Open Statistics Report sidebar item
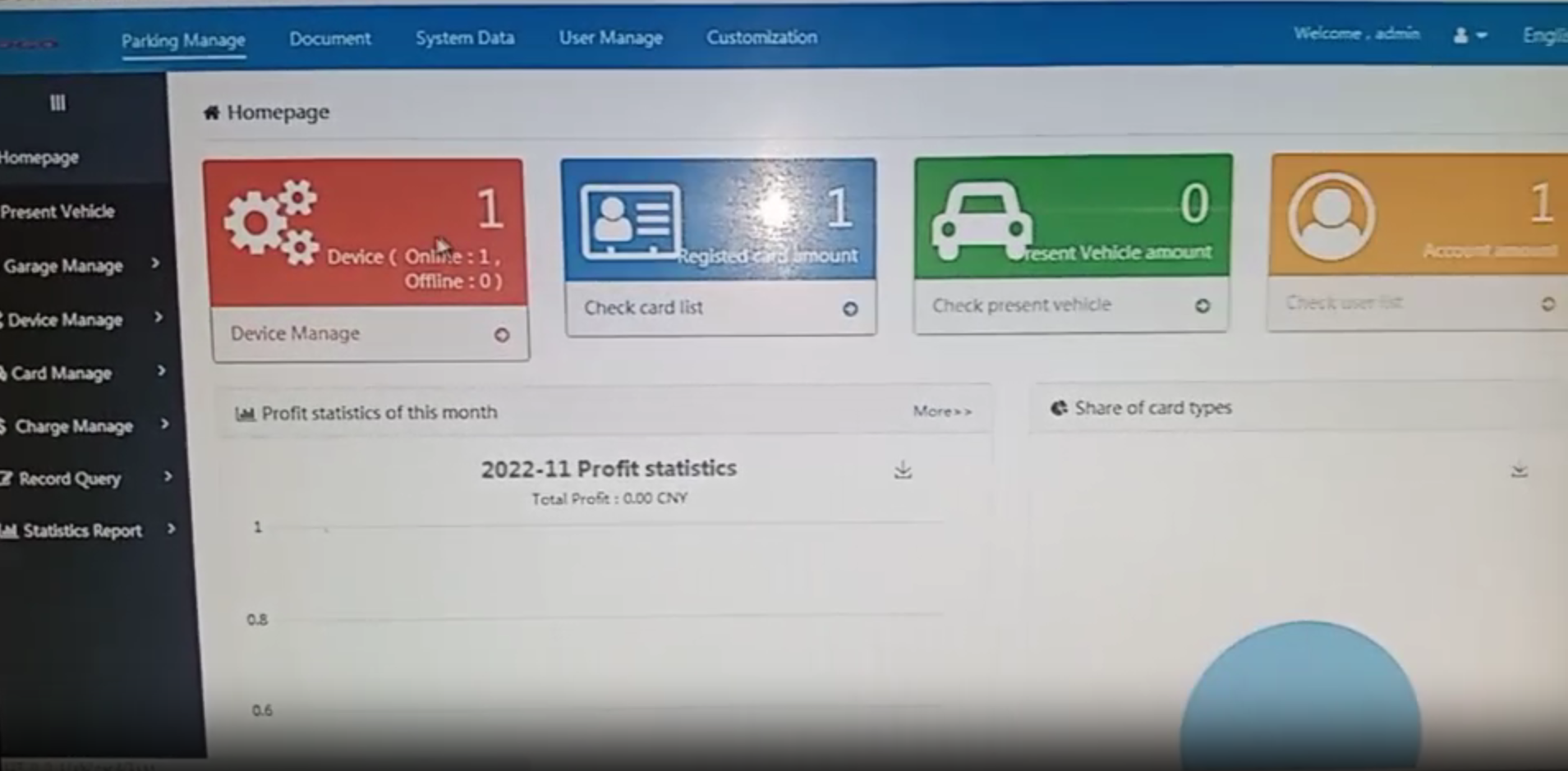This screenshot has height=771, width=1568. pos(81,531)
